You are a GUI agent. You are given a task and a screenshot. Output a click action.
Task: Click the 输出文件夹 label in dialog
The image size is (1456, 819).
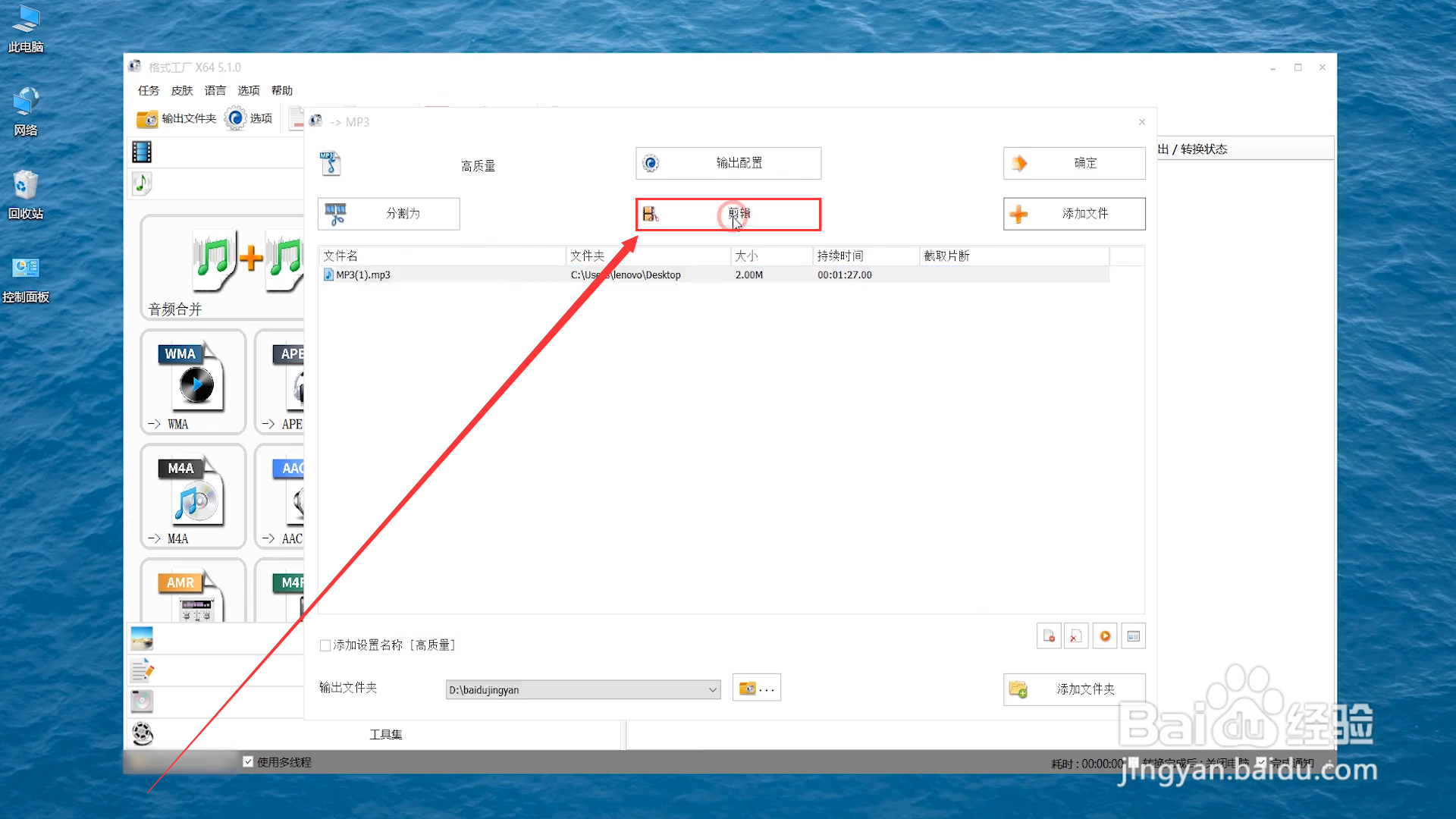[x=348, y=688]
